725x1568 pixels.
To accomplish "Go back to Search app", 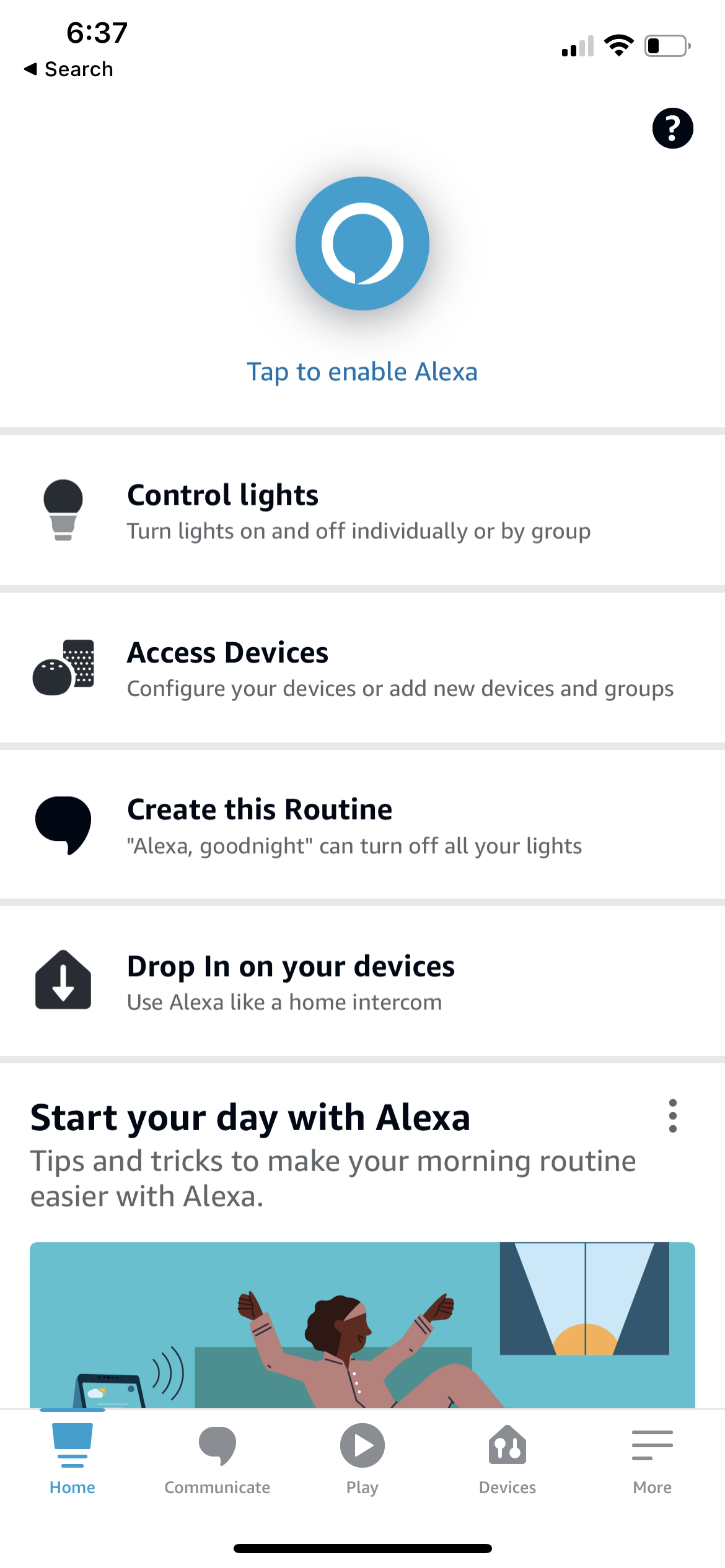I will (x=69, y=69).
